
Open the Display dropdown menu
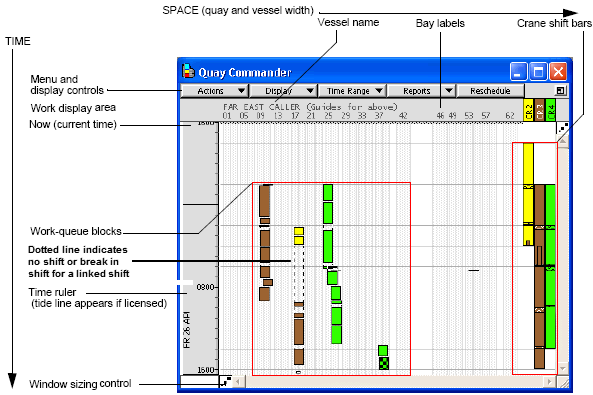pyautogui.click(x=283, y=91)
